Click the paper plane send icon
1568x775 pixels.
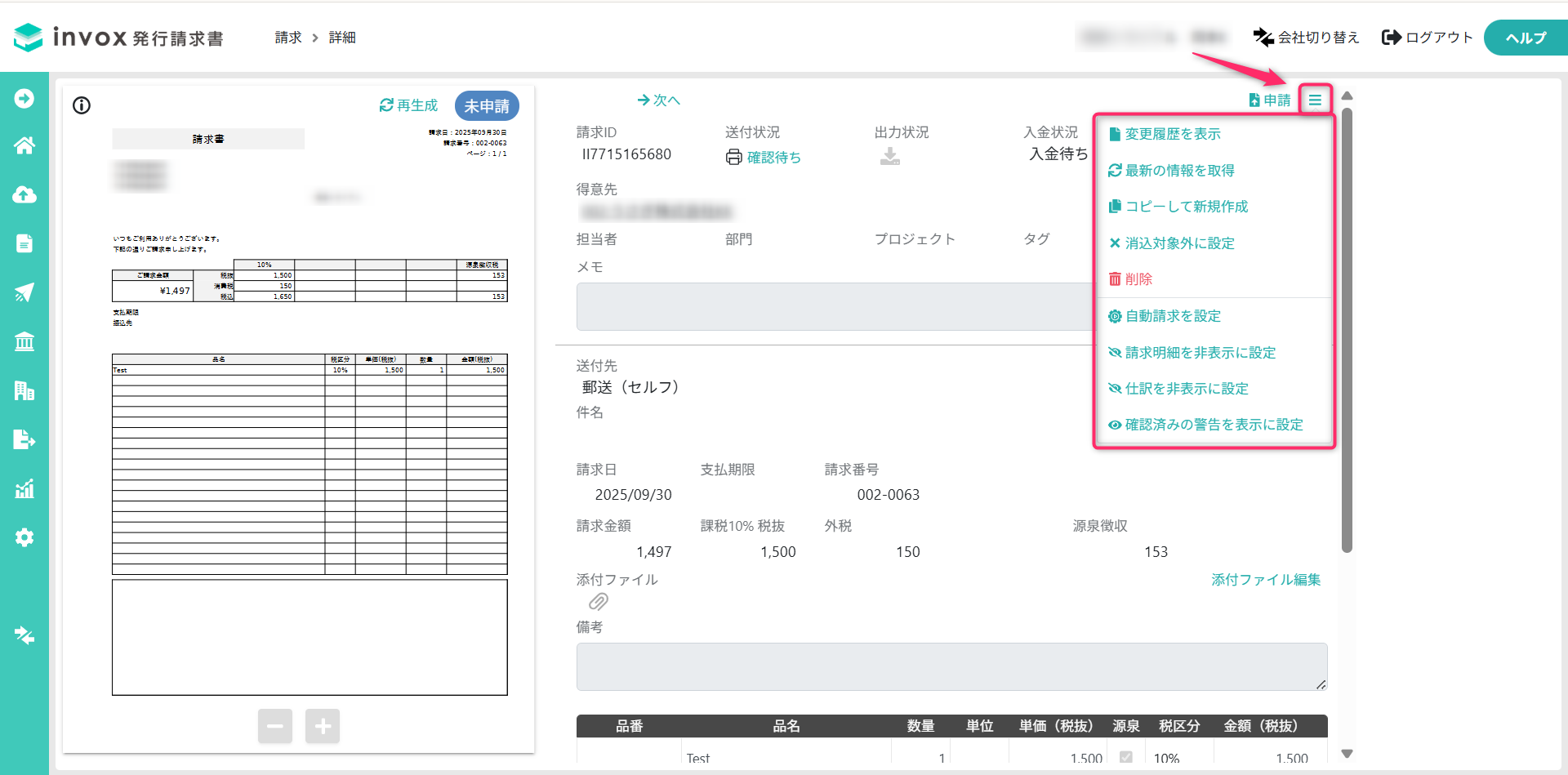click(24, 292)
